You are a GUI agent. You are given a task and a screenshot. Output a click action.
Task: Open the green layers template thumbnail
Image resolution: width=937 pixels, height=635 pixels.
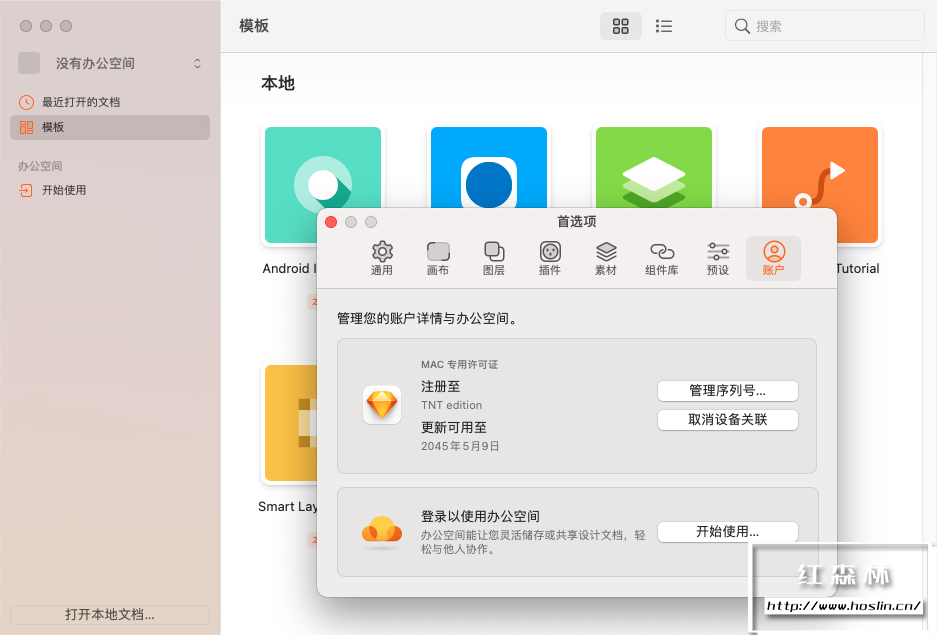coord(654,167)
